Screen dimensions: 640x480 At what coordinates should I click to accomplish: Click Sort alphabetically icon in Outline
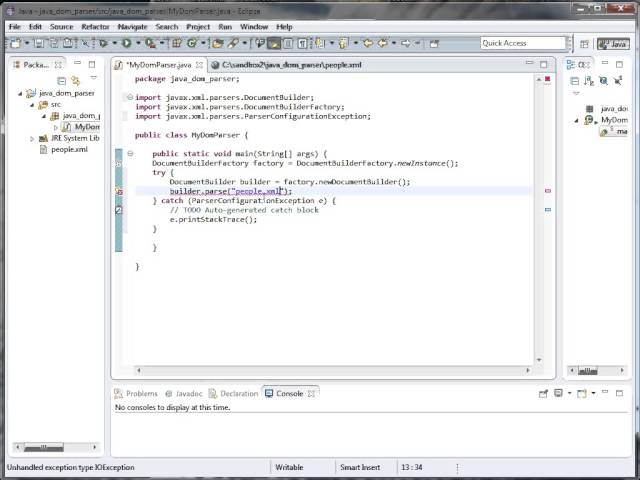coord(589,81)
